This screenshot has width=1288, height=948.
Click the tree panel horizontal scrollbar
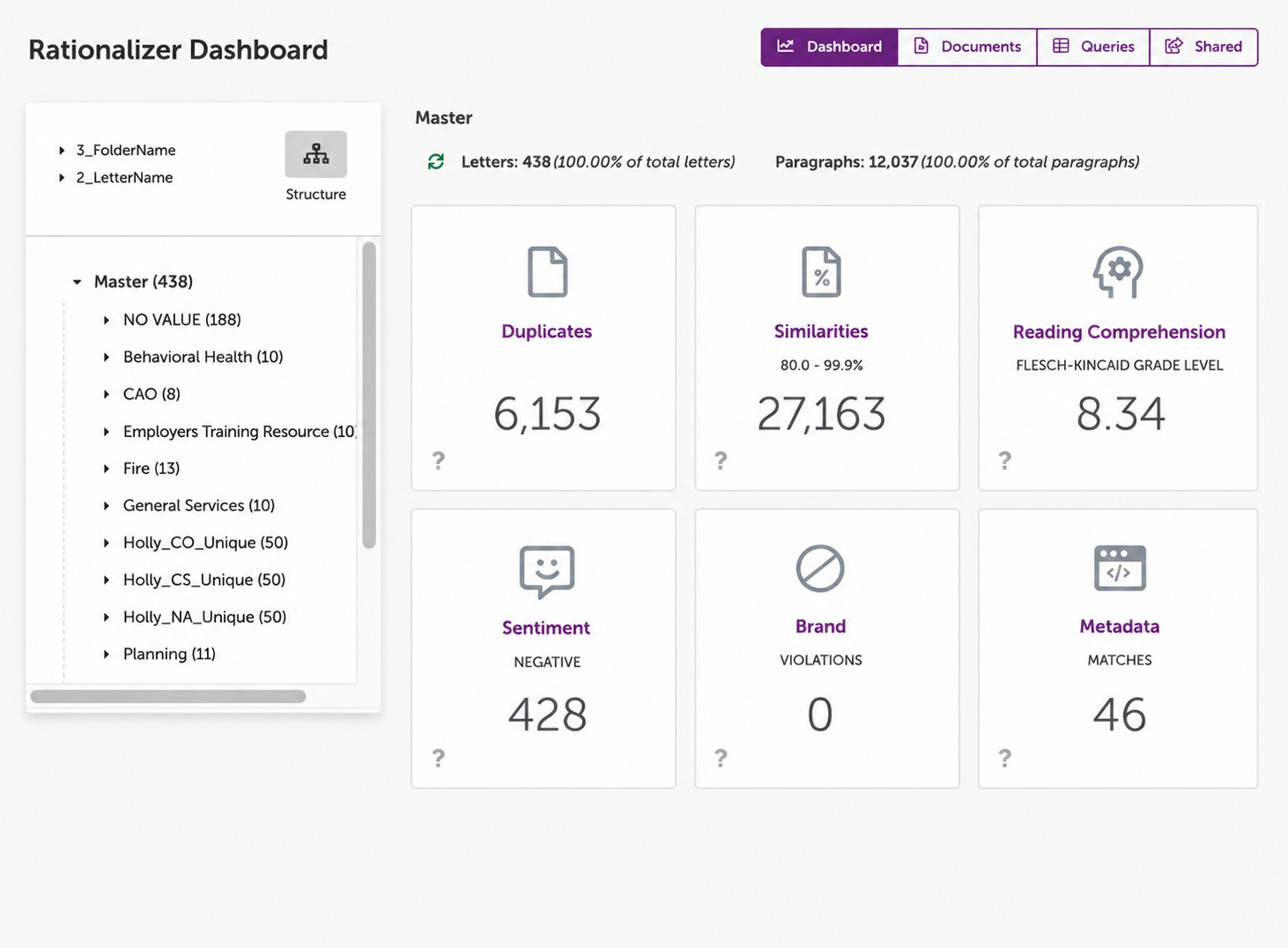click(x=168, y=696)
